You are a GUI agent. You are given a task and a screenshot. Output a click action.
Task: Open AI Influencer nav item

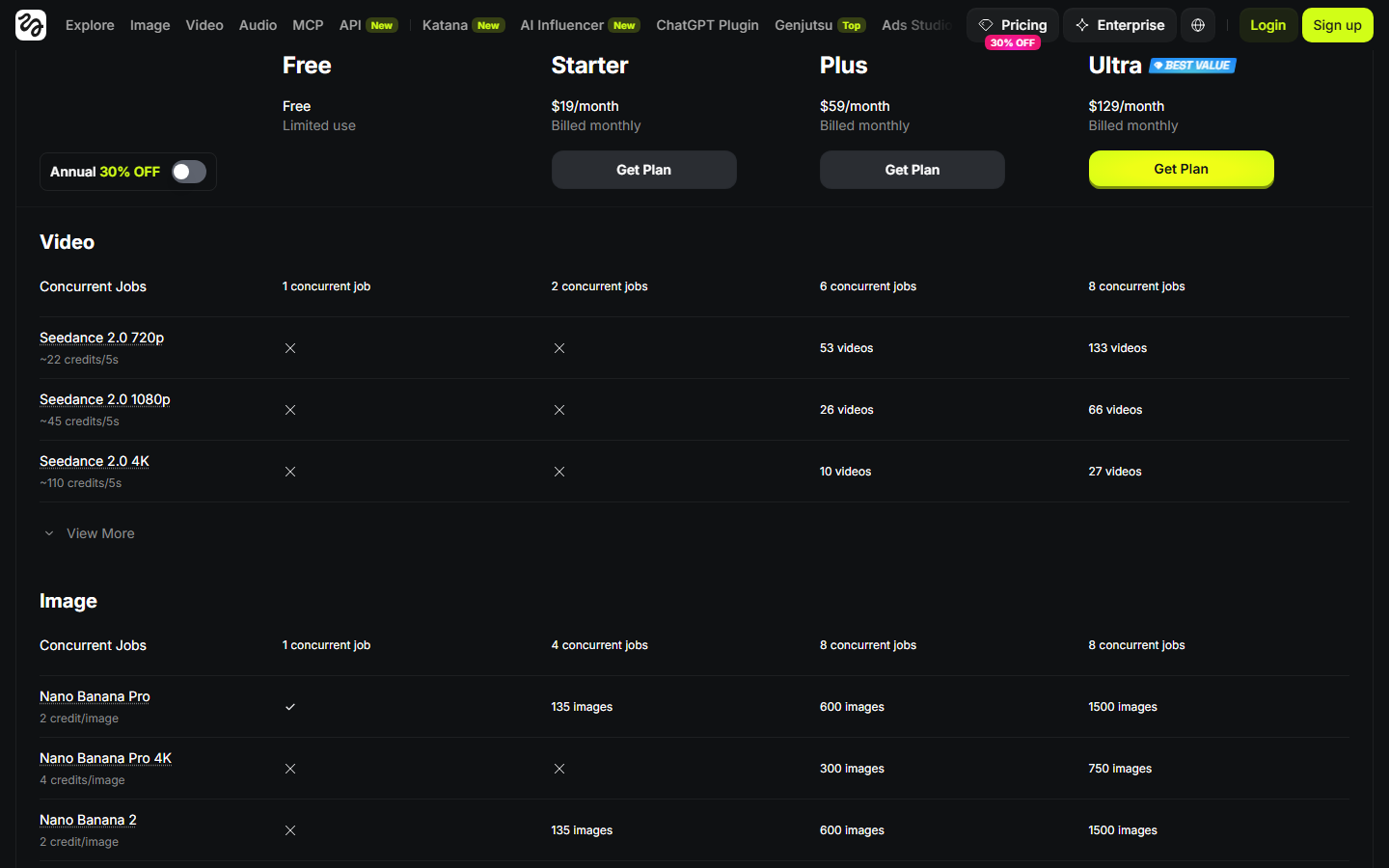(x=580, y=25)
